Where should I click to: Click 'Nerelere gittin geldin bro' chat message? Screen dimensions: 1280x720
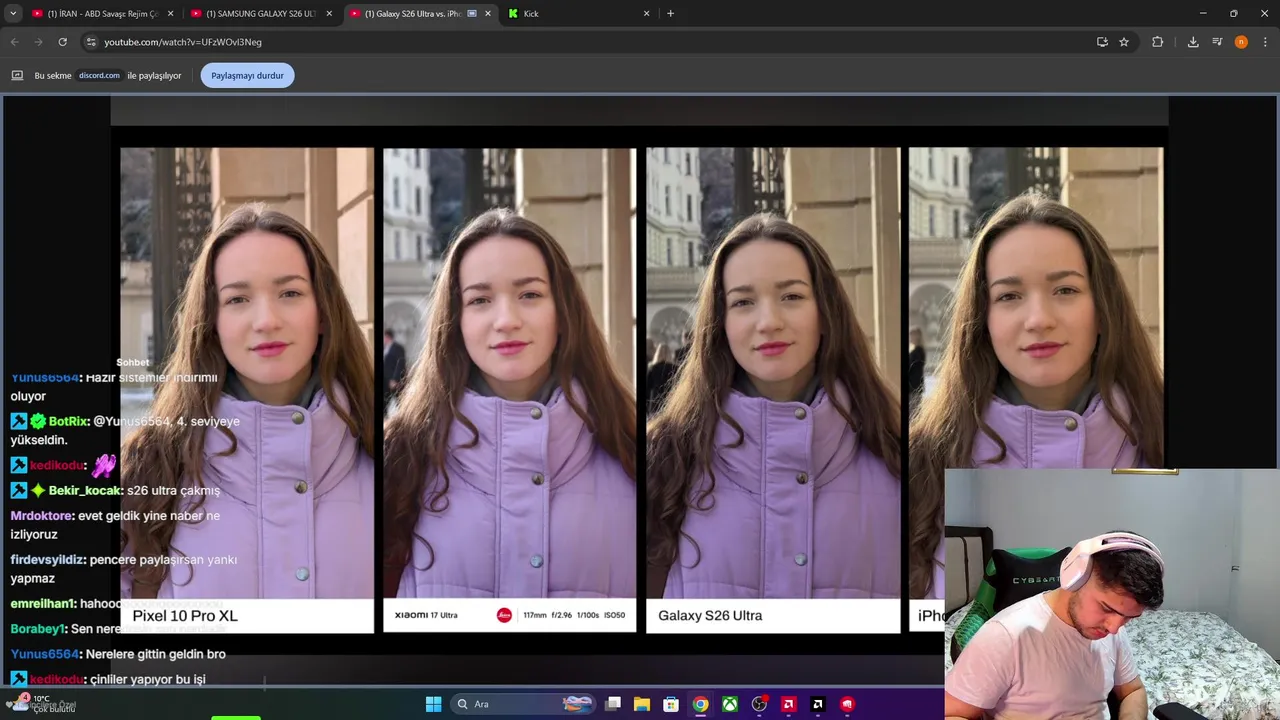156,653
